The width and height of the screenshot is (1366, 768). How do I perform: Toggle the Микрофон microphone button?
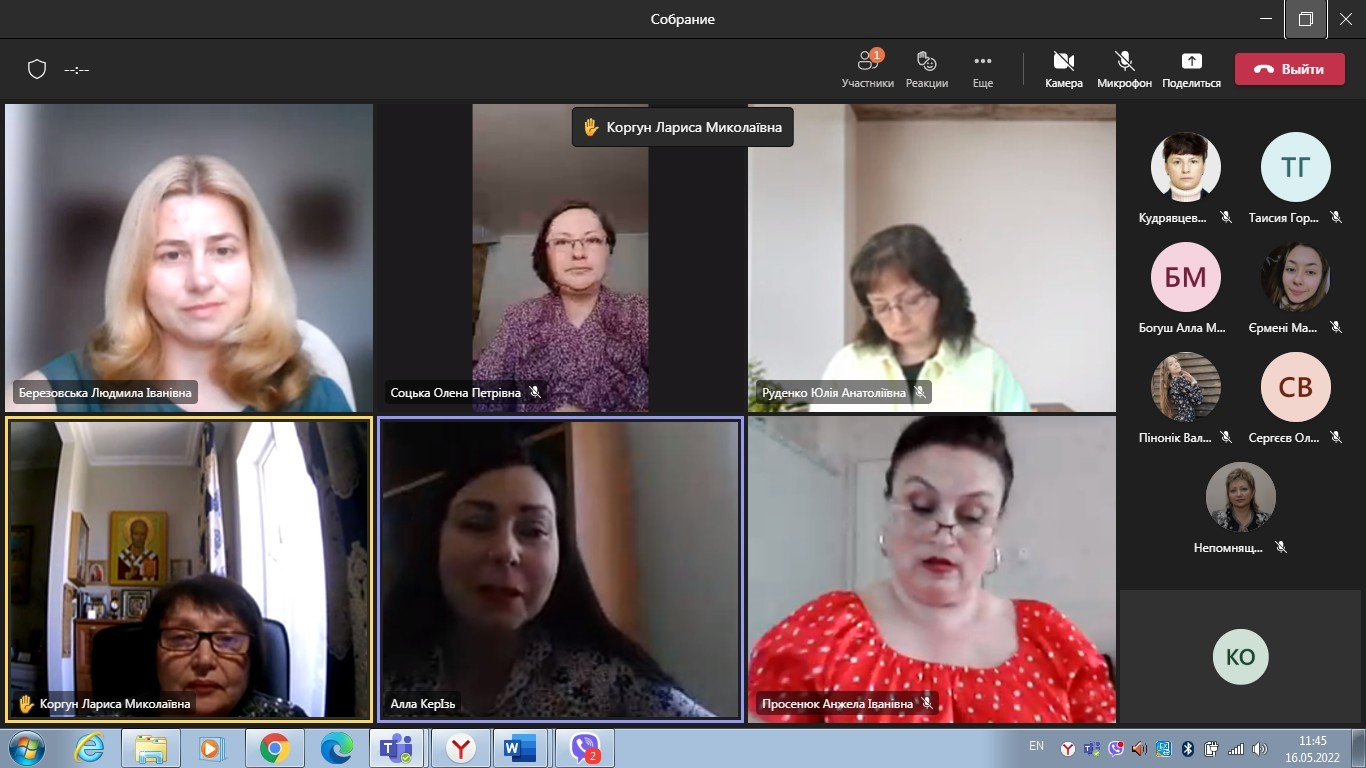point(1124,69)
